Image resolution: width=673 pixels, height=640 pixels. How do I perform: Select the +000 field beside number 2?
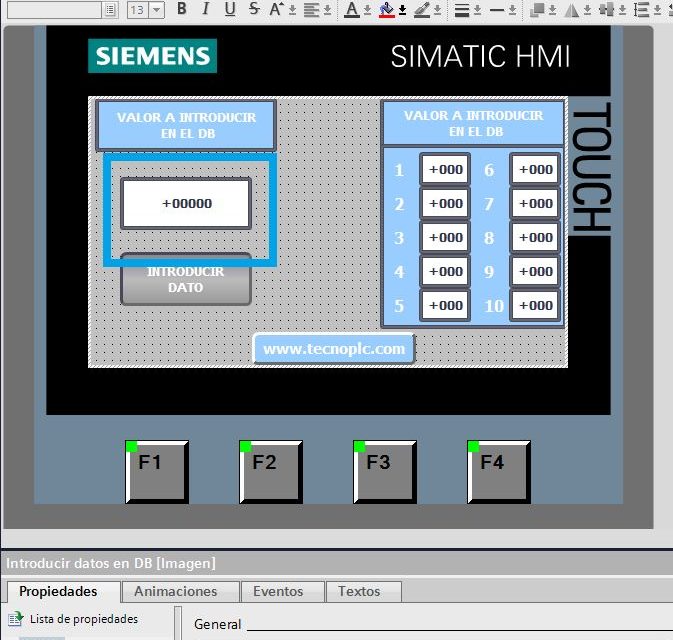(x=445, y=203)
